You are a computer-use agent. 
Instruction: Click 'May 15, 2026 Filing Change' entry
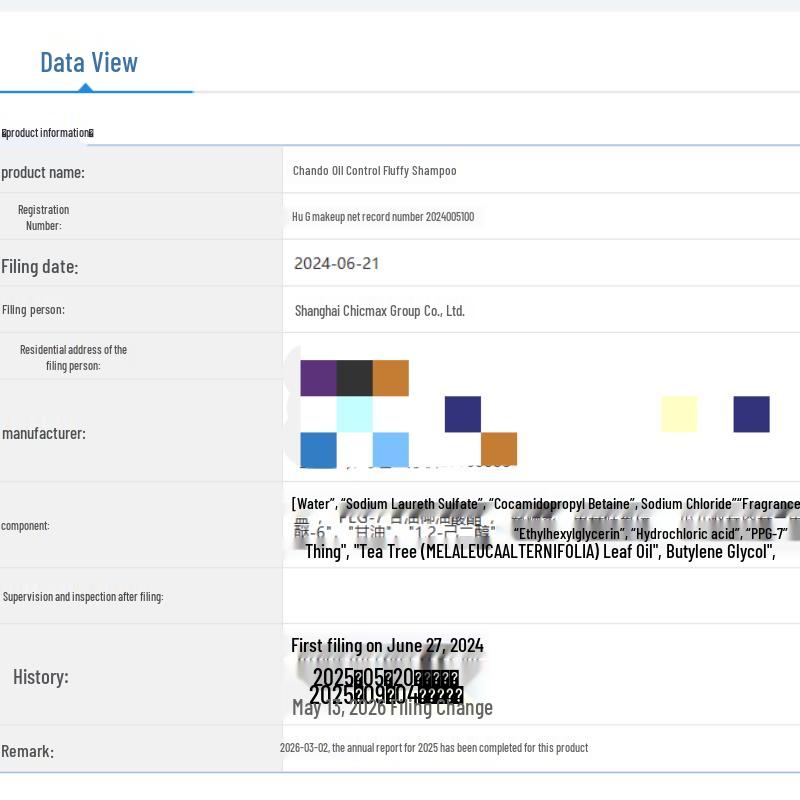(392, 709)
